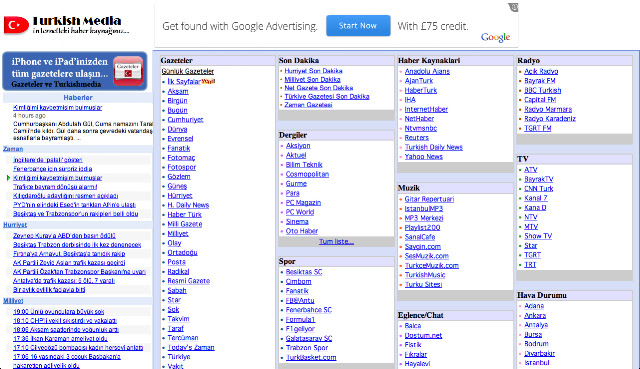
Task: Open the Reuters news source link
Action: tap(417, 138)
